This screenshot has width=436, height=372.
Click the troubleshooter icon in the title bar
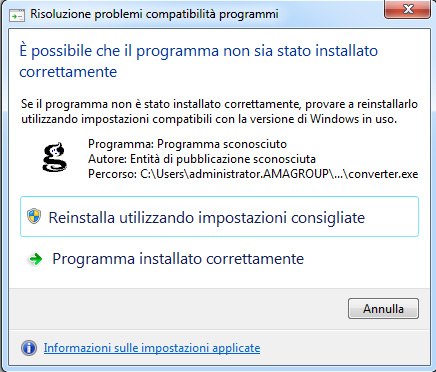(x=17, y=15)
